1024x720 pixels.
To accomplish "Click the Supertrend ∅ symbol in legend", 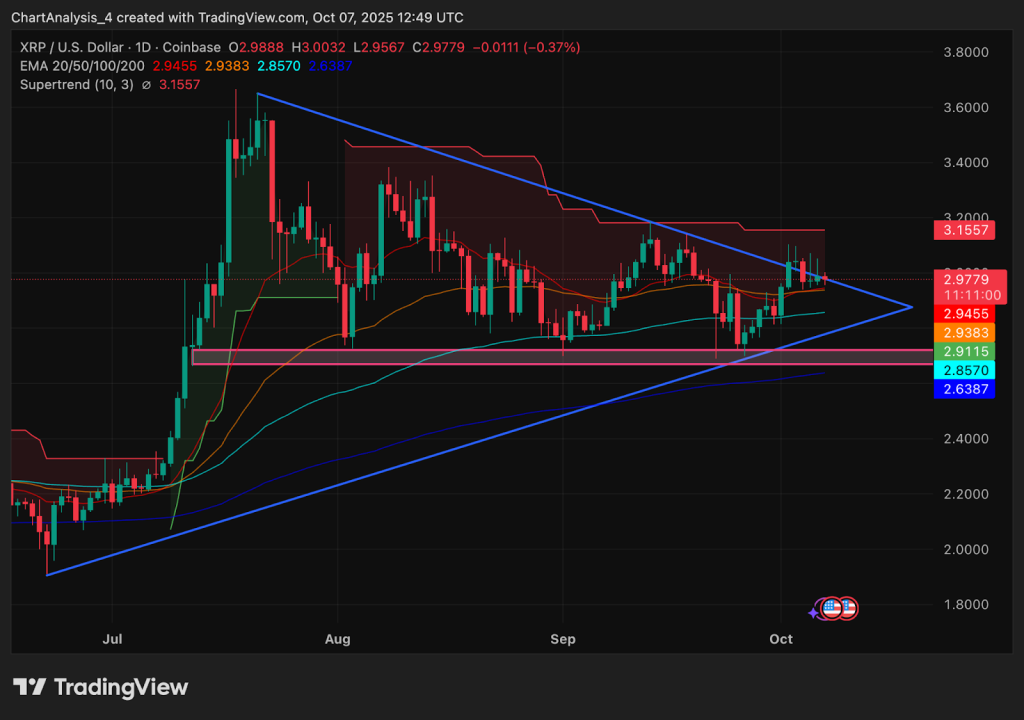I will pyautogui.click(x=147, y=85).
